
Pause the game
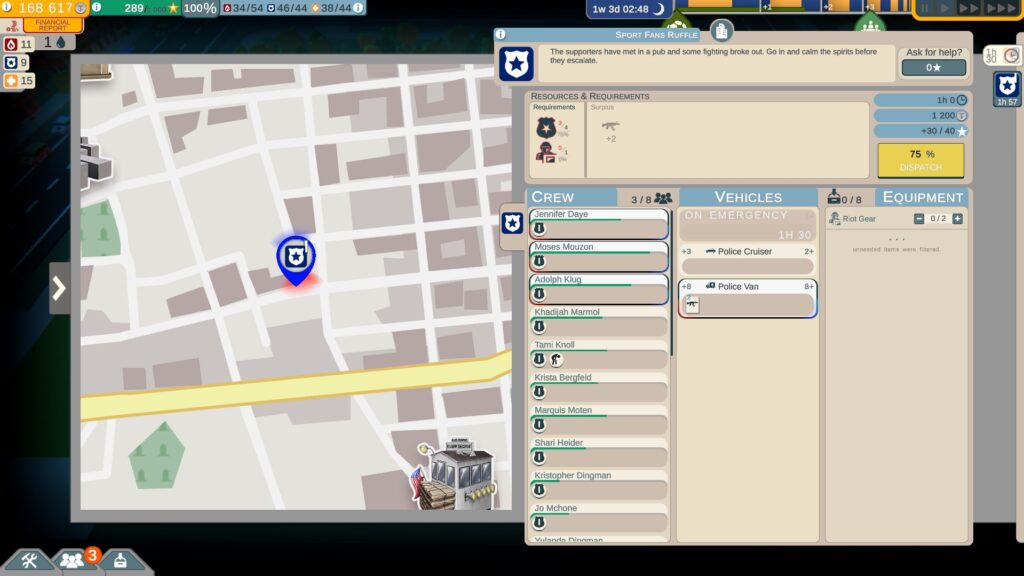pos(925,8)
